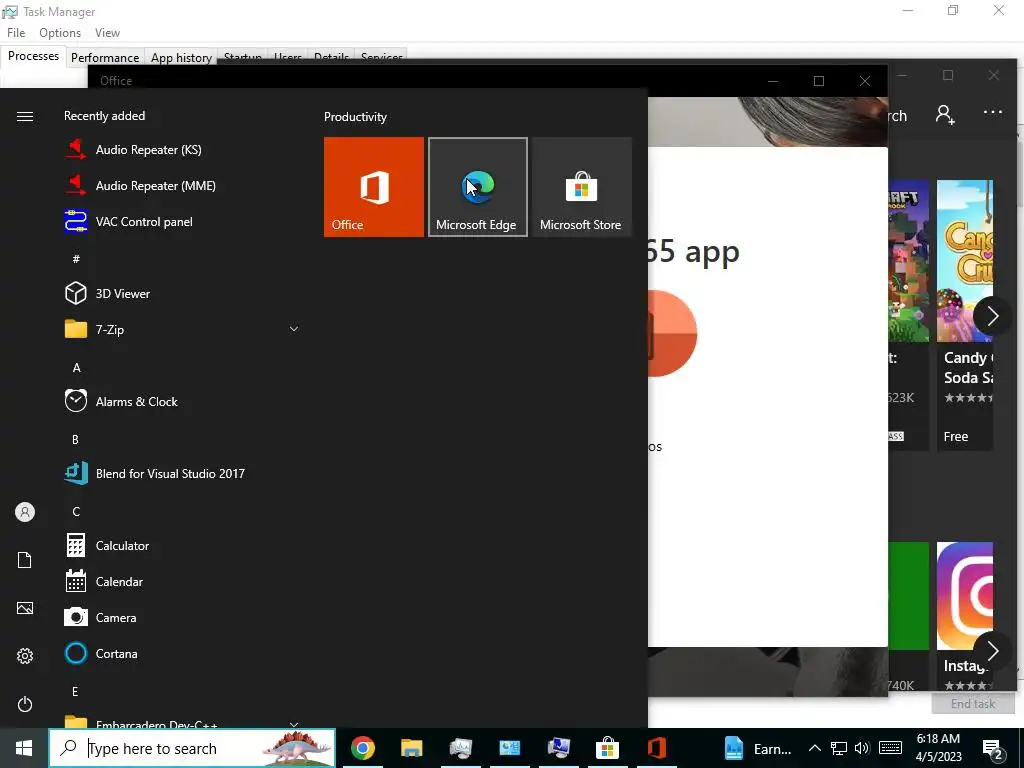The width and height of the screenshot is (1024, 768).
Task: Open Candy Crush Soda Saga in Store
Action: click(x=965, y=315)
